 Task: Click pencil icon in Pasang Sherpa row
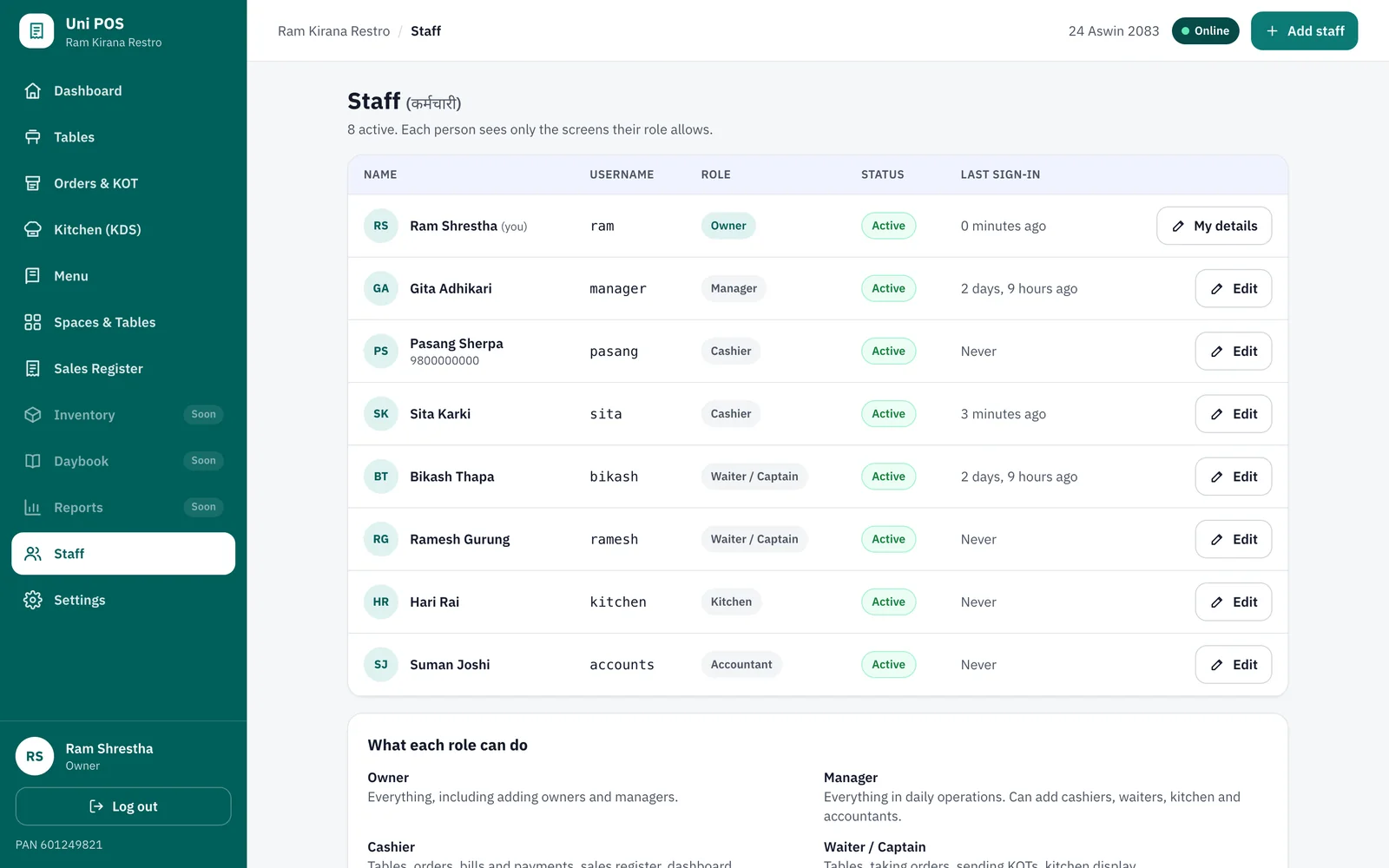pos(1217,352)
